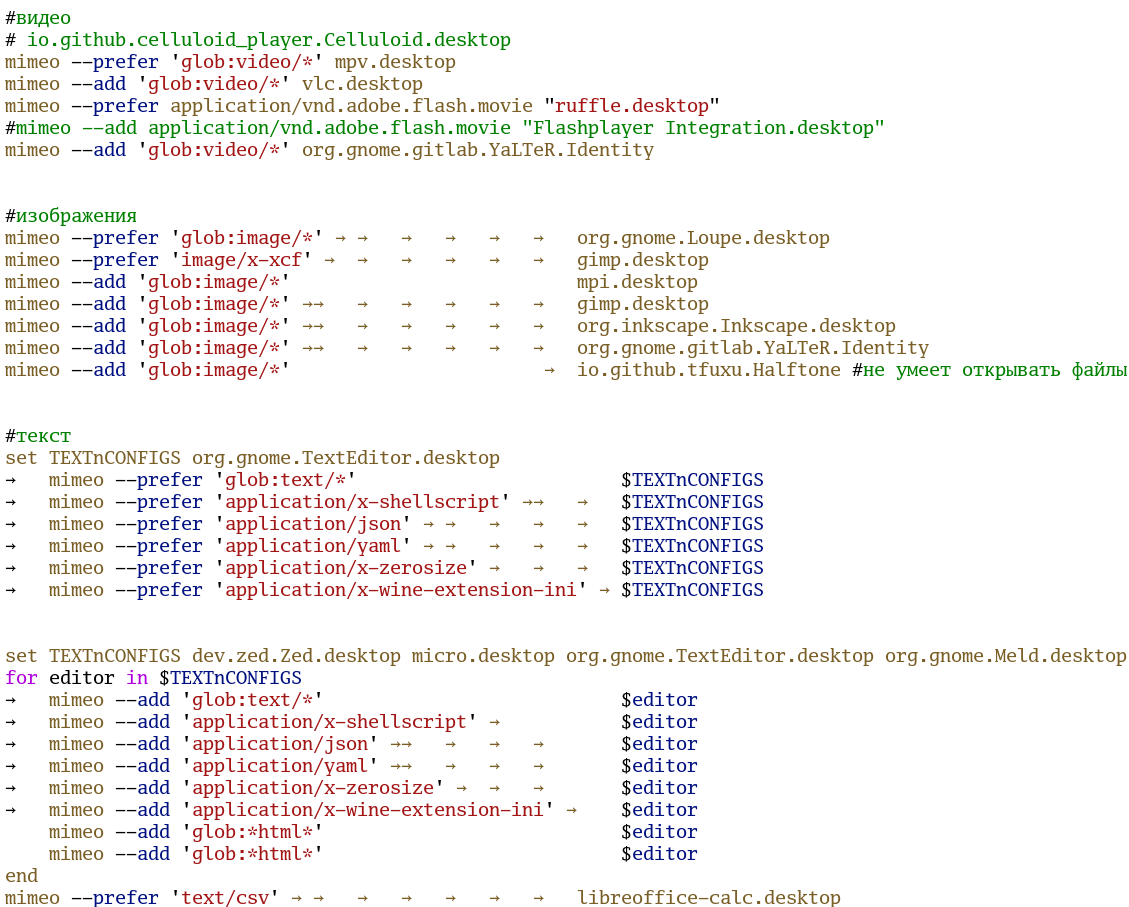Click the 'end' keyword

(x=22, y=876)
